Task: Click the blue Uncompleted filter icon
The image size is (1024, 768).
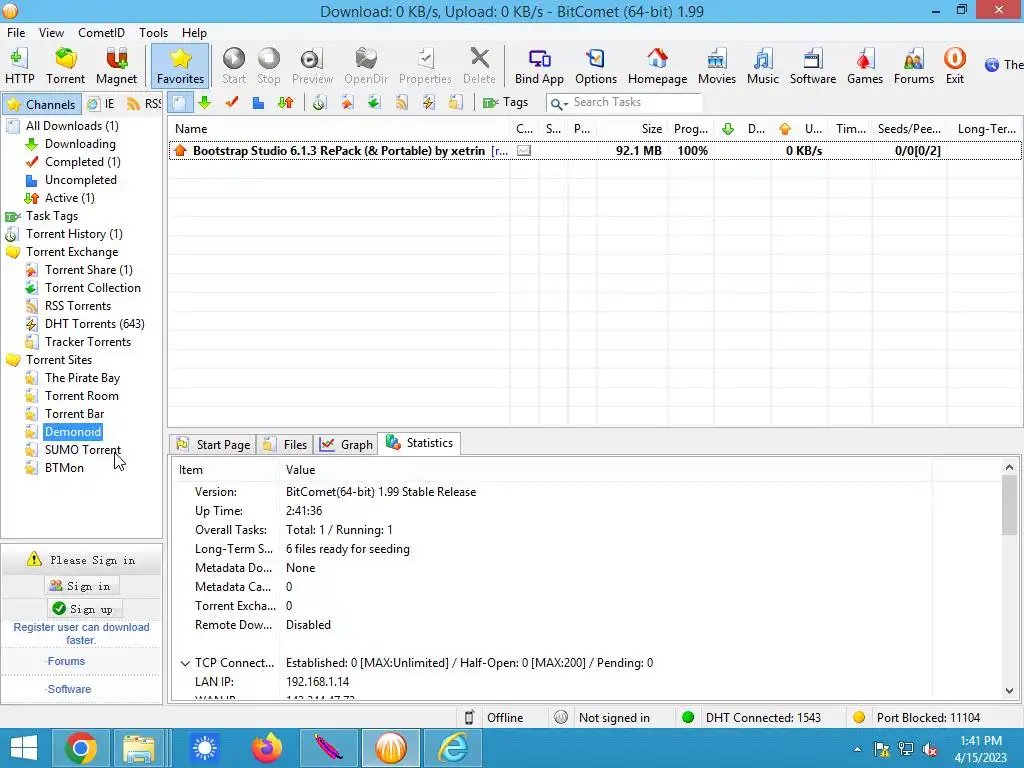Action: [x=259, y=103]
